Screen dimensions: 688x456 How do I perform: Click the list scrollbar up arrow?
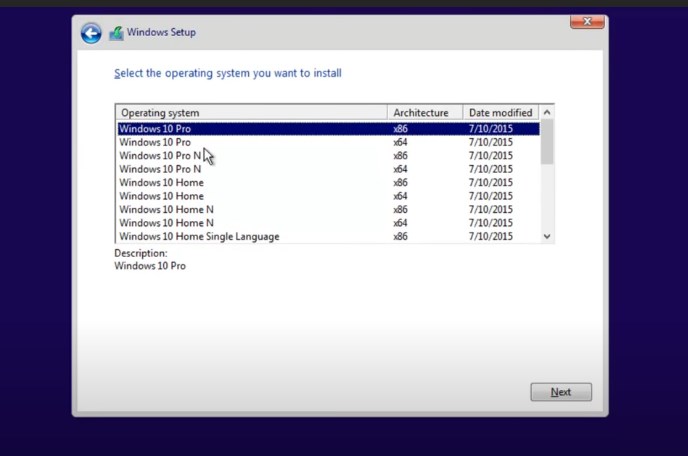tap(547, 113)
